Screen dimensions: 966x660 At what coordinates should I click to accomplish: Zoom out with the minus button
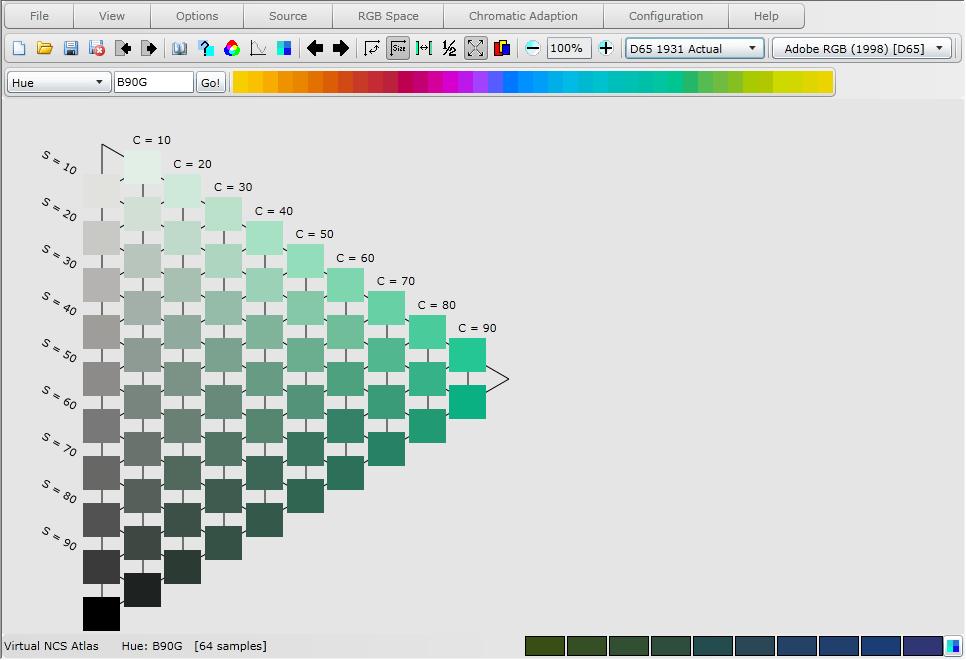tap(533, 48)
